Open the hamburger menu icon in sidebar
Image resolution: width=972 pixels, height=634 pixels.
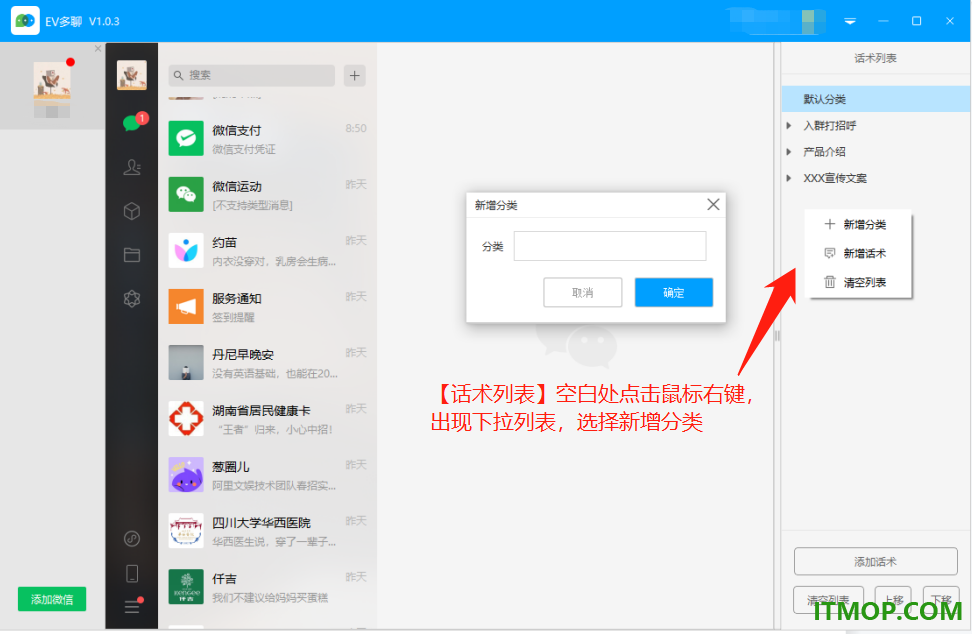click(x=132, y=607)
